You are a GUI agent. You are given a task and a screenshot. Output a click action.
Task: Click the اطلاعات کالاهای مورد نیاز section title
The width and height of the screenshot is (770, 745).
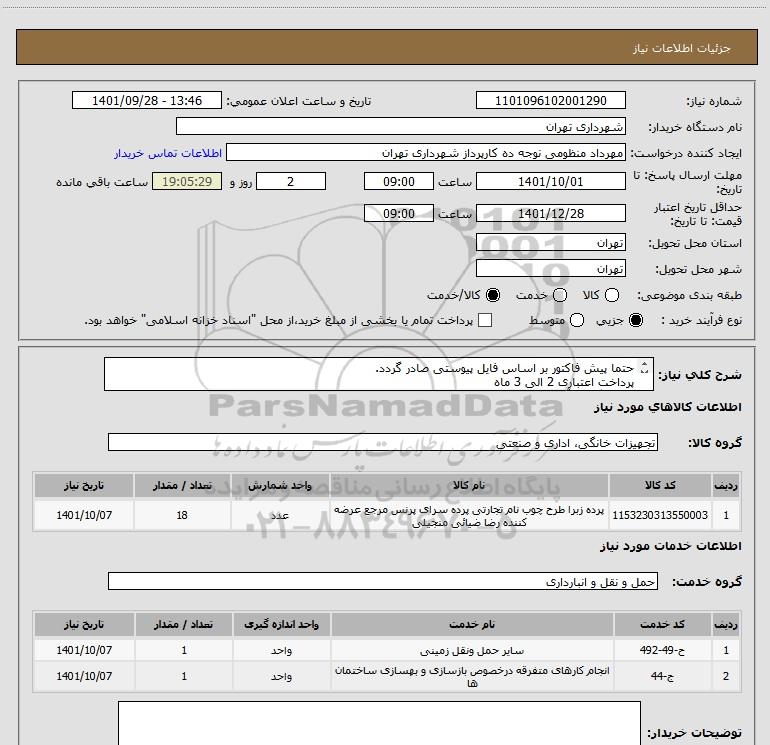[x=667, y=407]
